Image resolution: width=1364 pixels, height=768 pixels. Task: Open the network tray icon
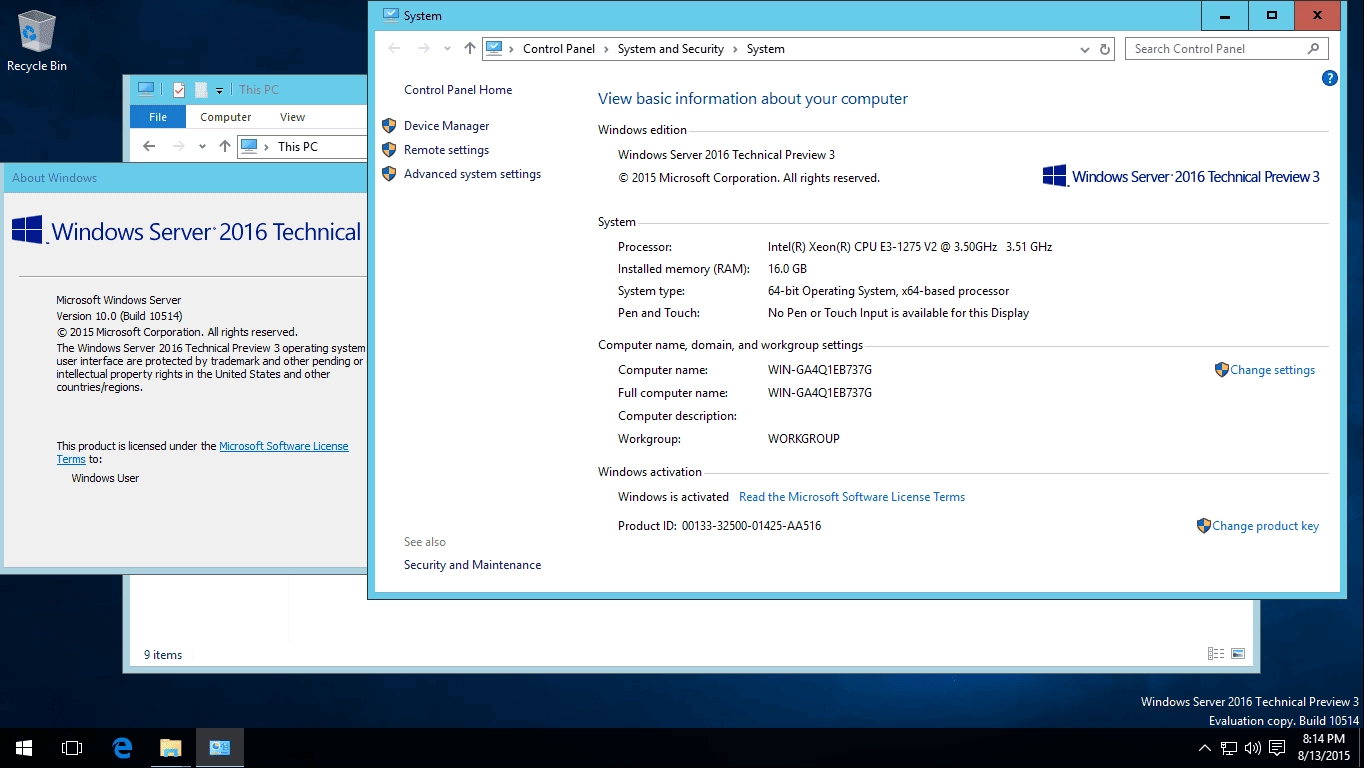point(1229,748)
